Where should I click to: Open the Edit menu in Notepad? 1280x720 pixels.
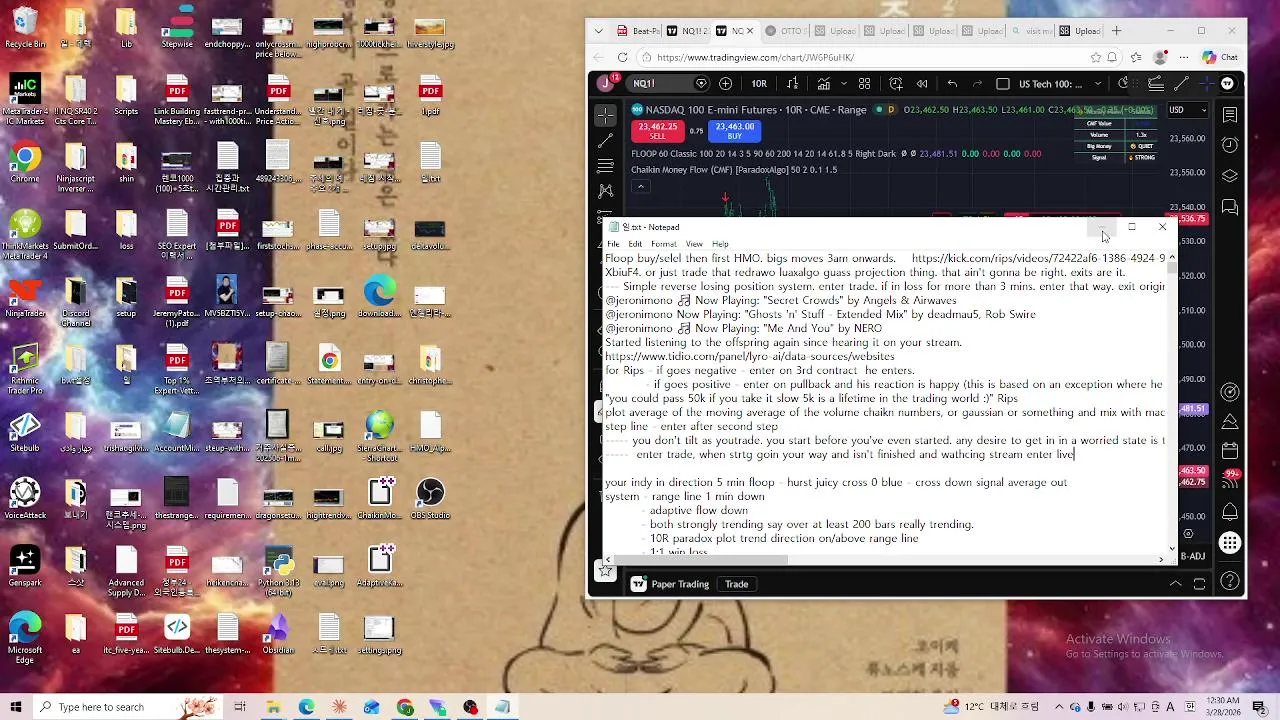[635, 244]
